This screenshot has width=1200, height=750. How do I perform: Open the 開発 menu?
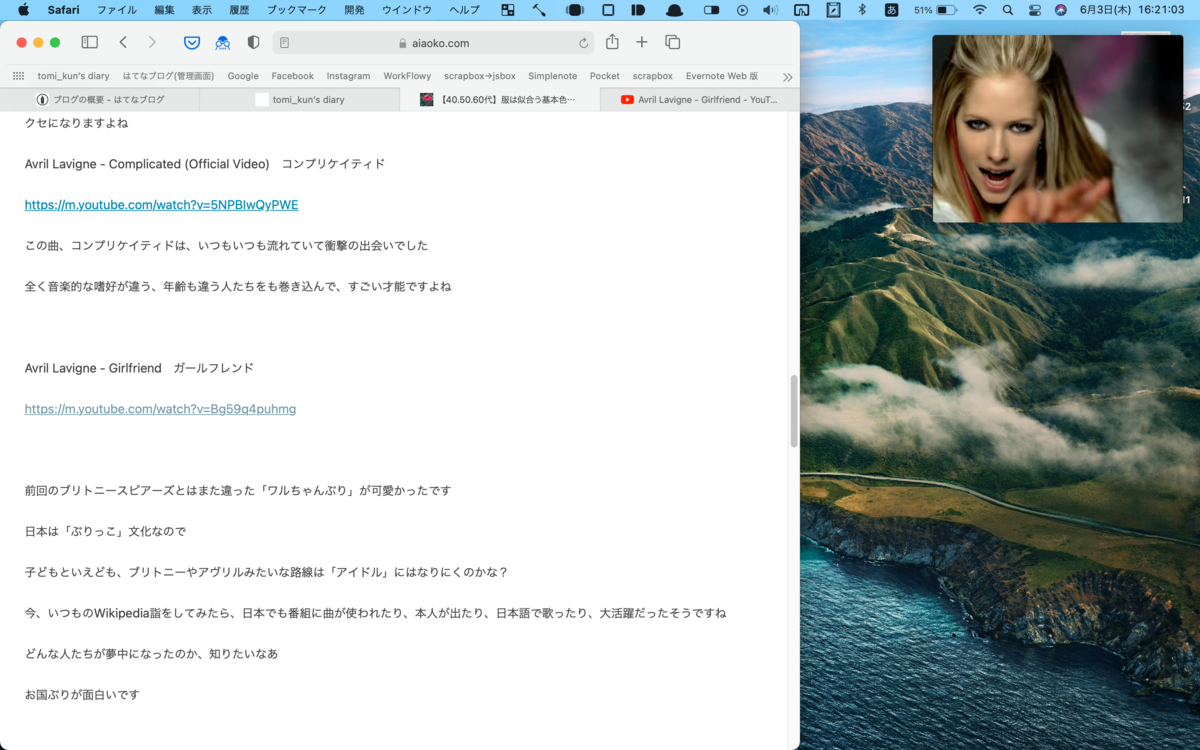pos(354,10)
